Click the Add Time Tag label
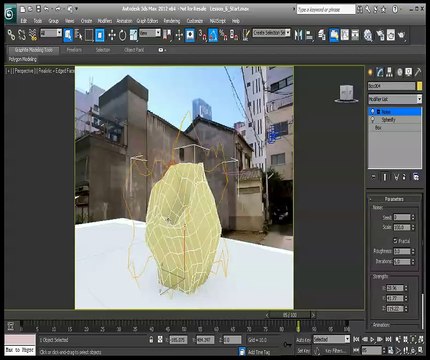This screenshot has height=360, width=430. [x=259, y=352]
